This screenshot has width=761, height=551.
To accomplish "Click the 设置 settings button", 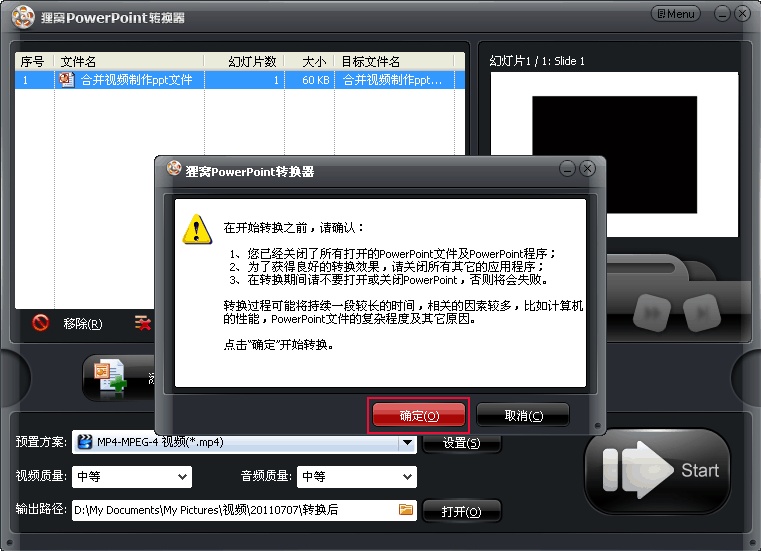I will 461,442.
